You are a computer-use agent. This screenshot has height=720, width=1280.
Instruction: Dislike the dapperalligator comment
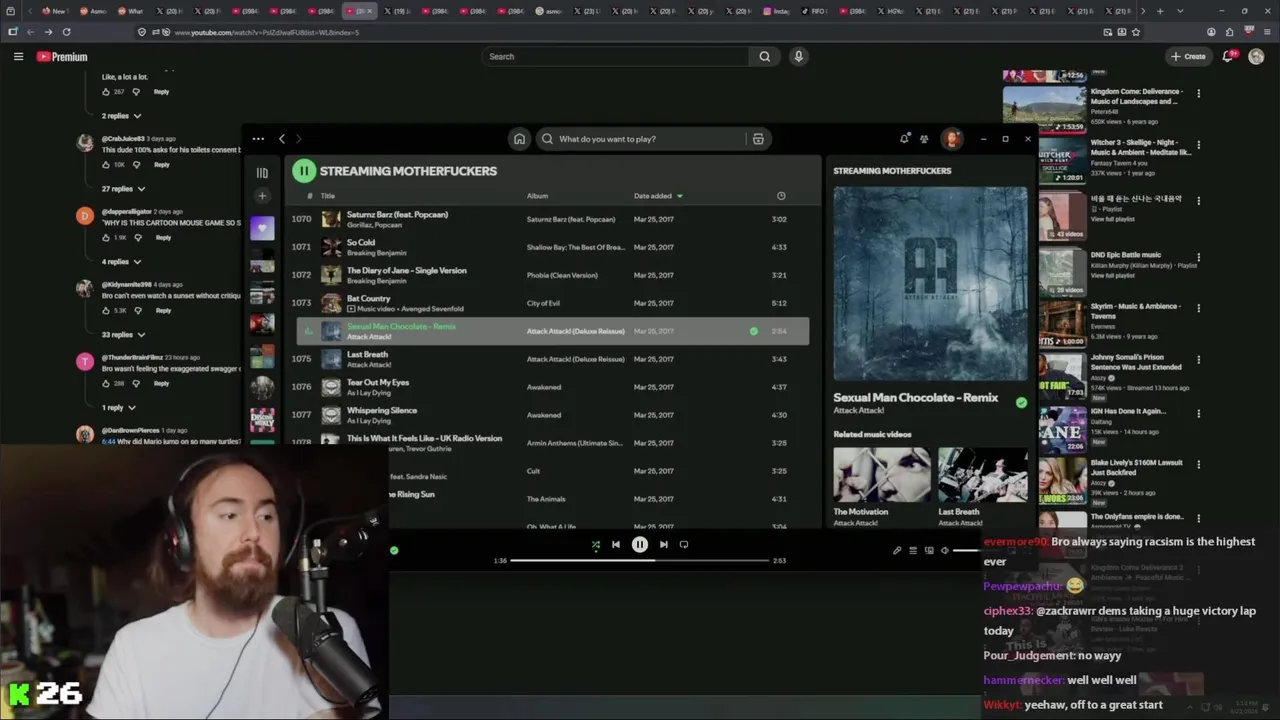coord(137,238)
